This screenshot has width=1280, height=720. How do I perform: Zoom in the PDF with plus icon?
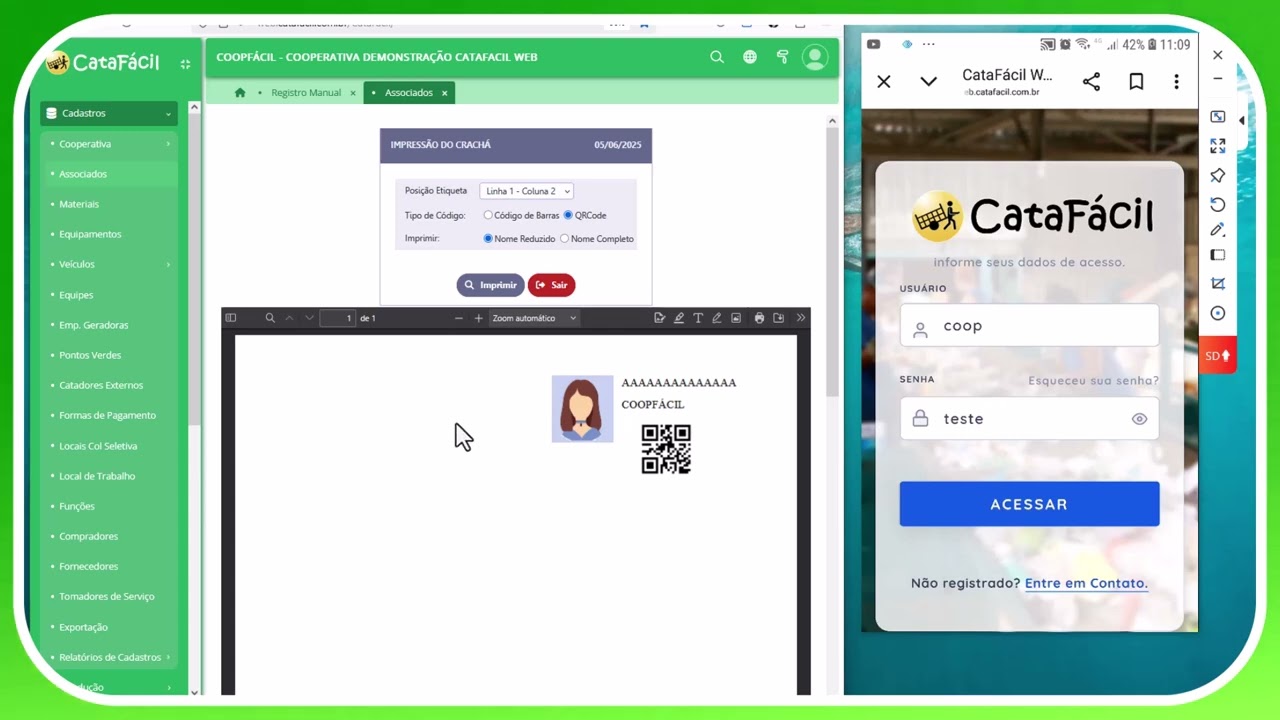point(478,318)
